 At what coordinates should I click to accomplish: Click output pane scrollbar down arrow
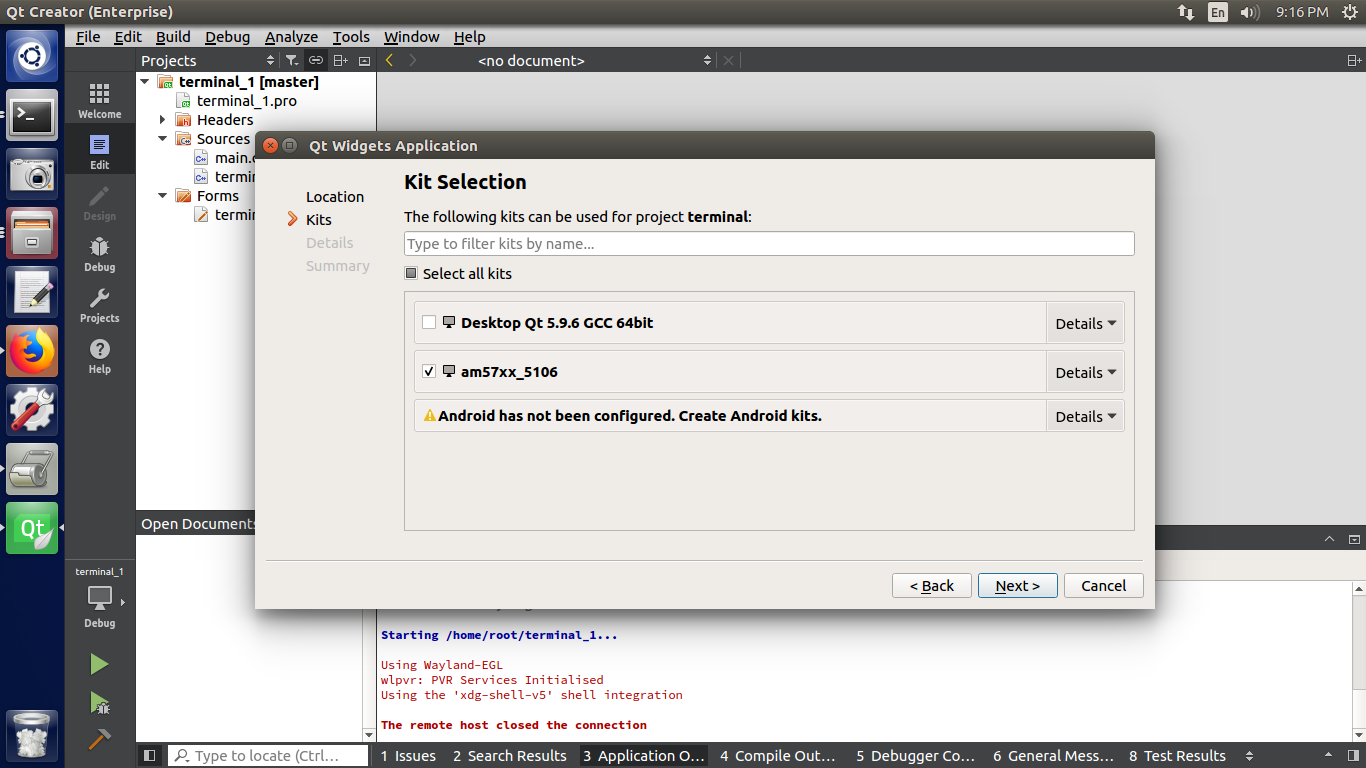click(1358, 734)
